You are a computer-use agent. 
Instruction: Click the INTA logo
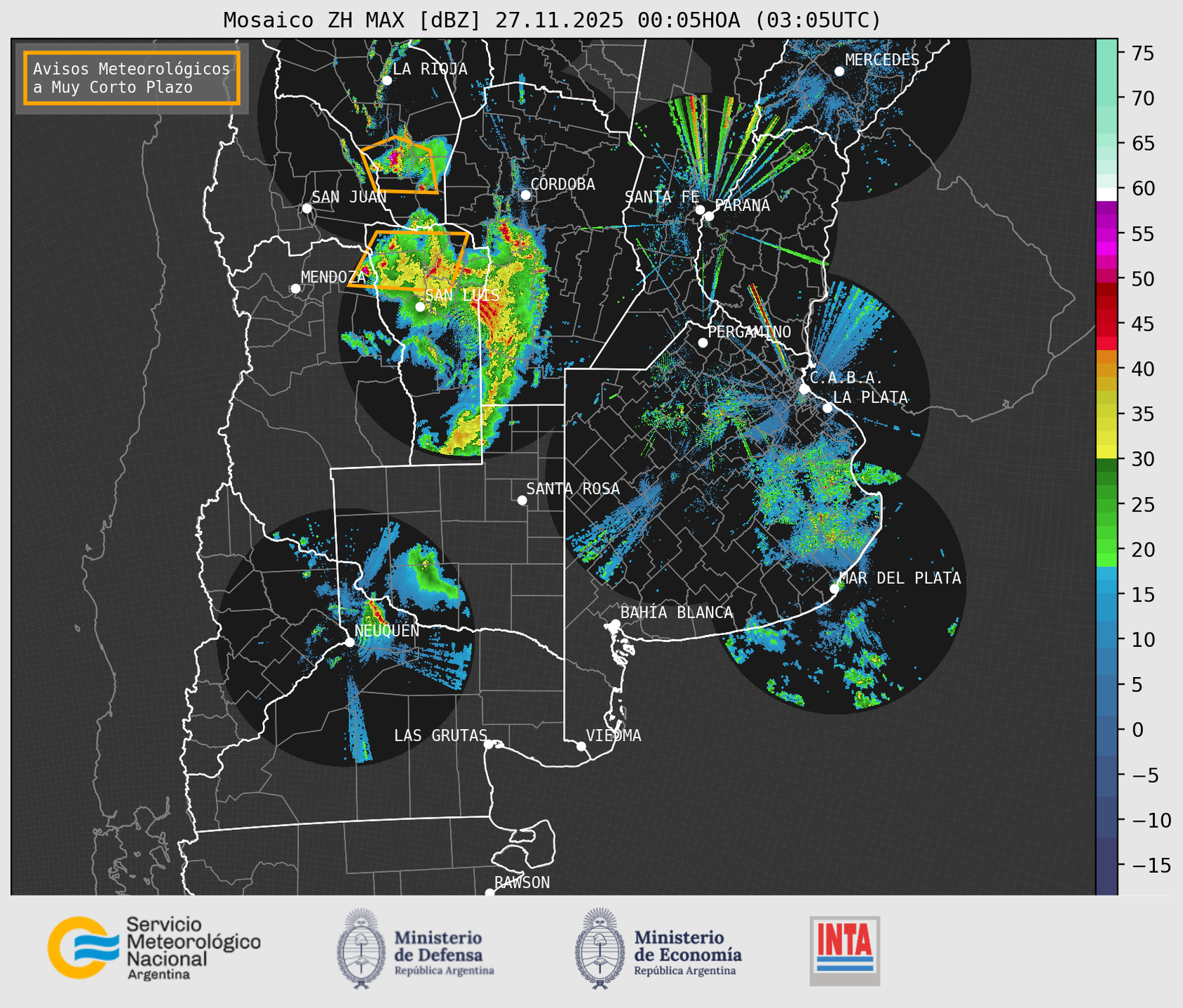[x=844, y=951]
